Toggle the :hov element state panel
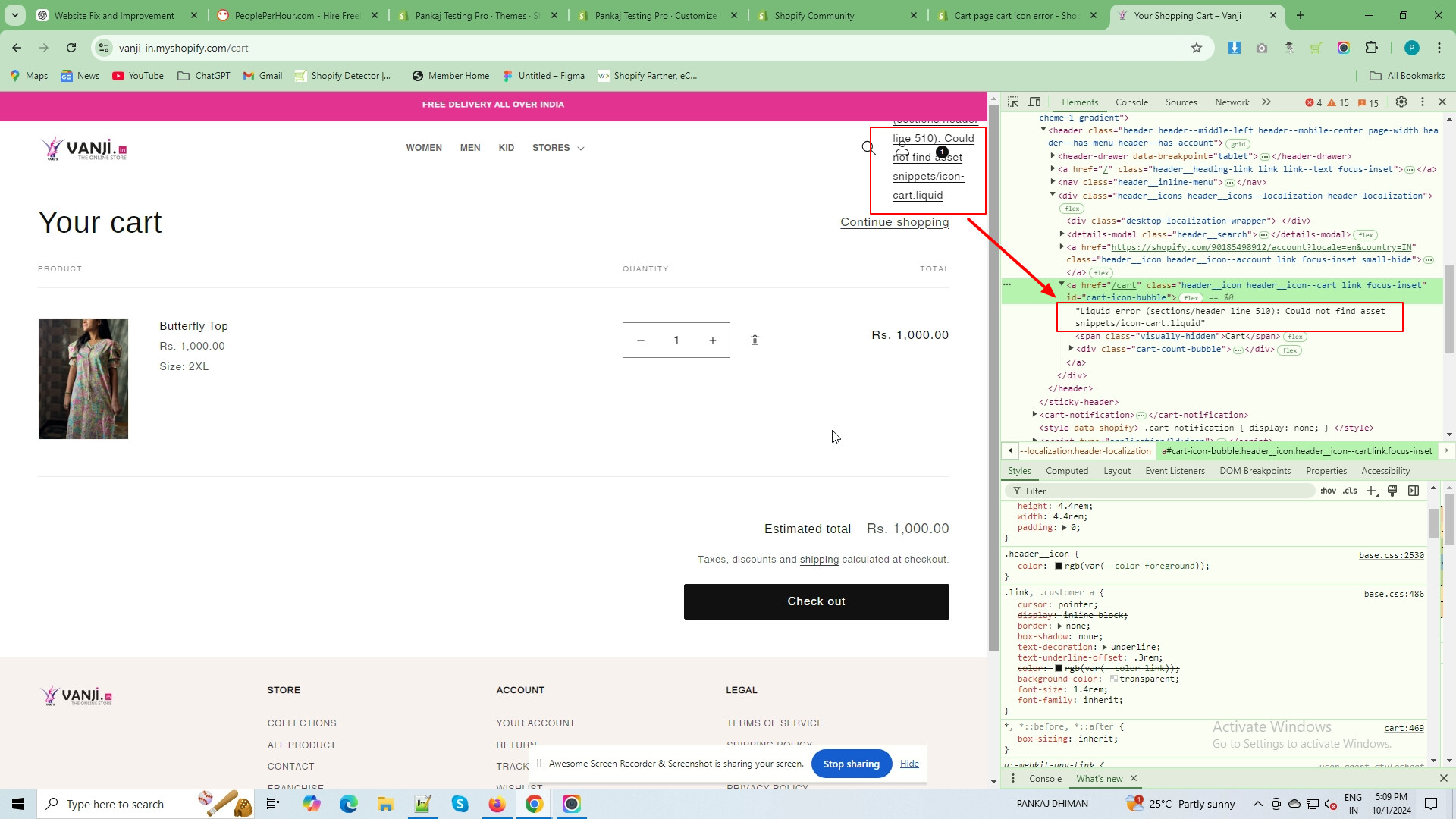The image size is (1456, 819). coord(1328,491)
